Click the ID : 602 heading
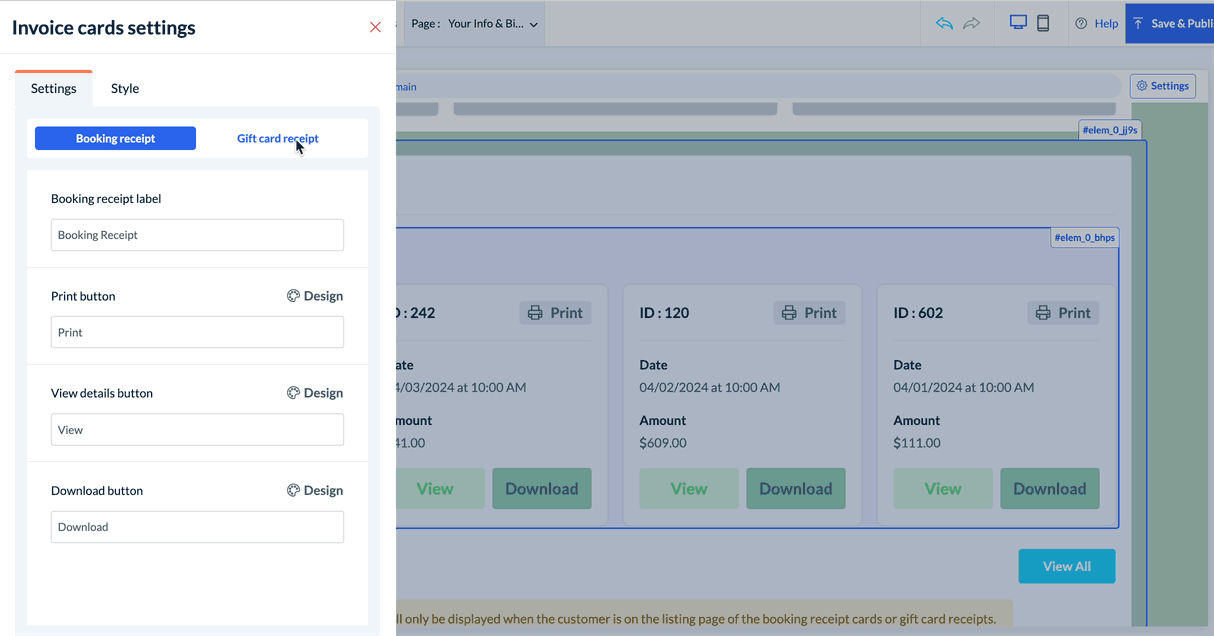The height and width of the screenshot is (636, 1214). click(x=918, y=313)
